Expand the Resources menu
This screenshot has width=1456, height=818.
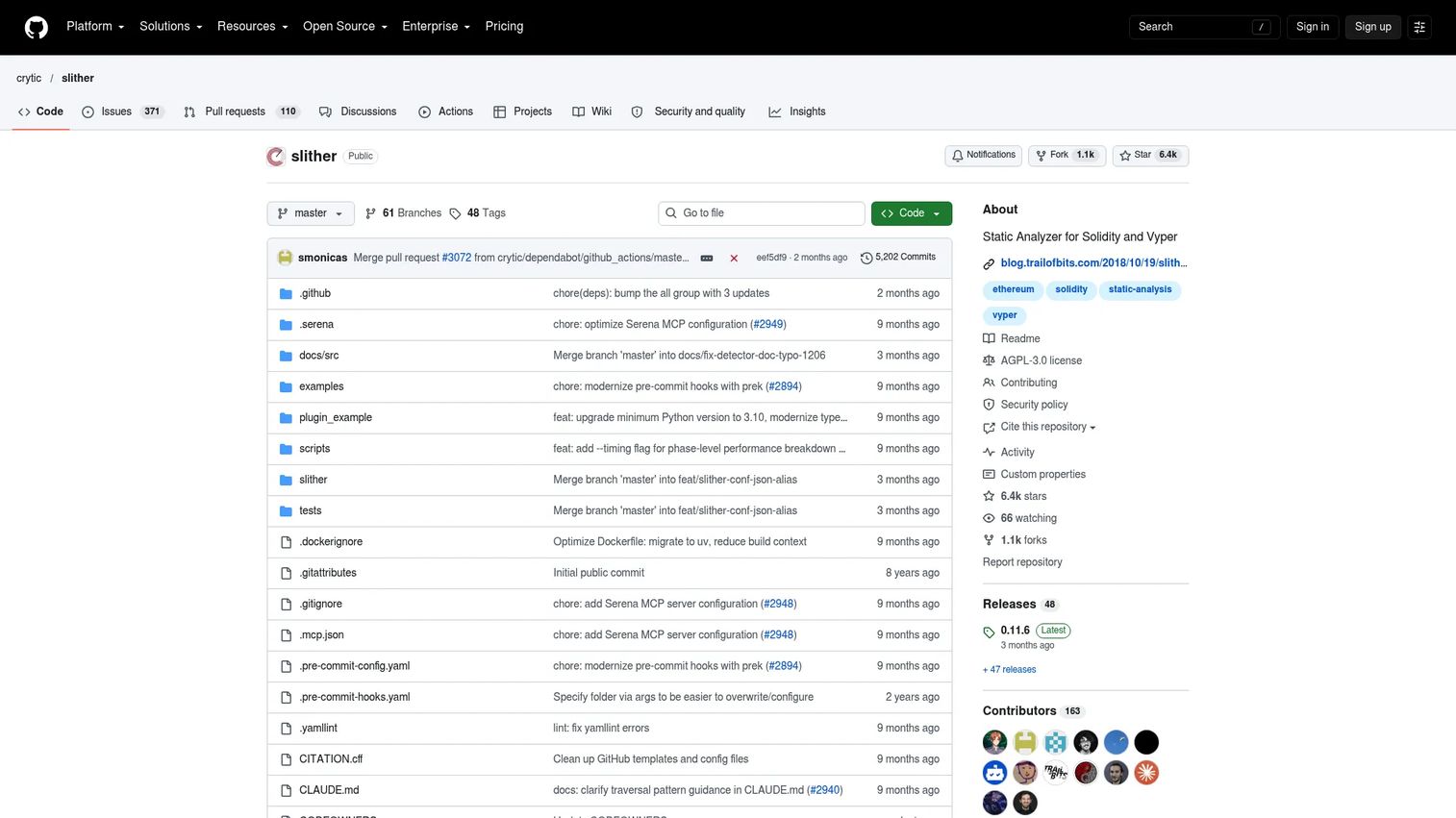[252, 27]
